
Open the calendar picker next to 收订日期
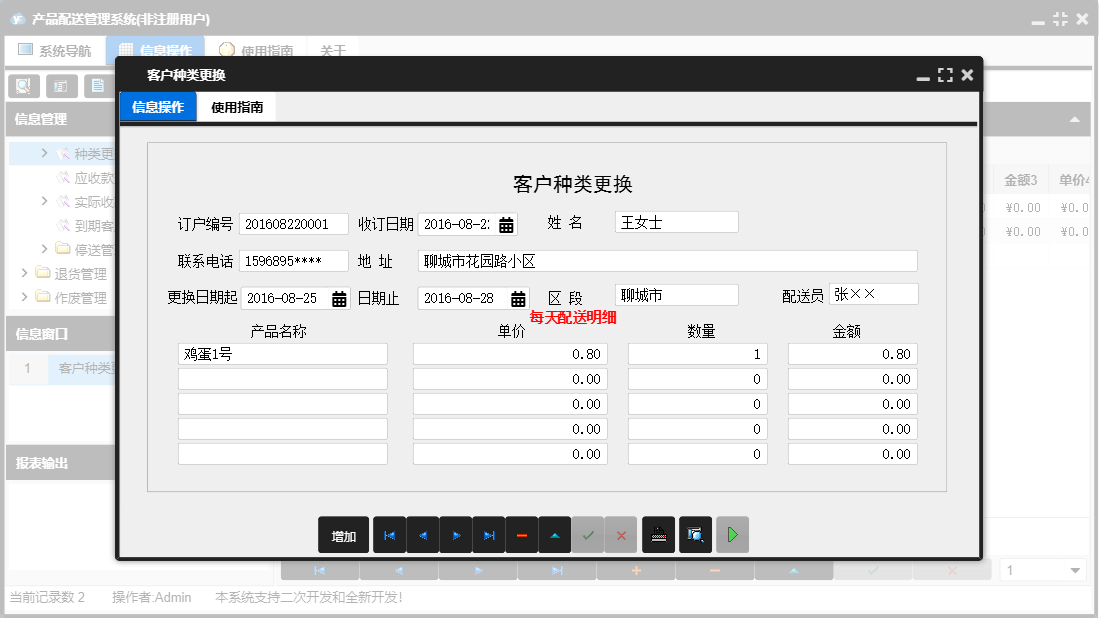(506, 224)
